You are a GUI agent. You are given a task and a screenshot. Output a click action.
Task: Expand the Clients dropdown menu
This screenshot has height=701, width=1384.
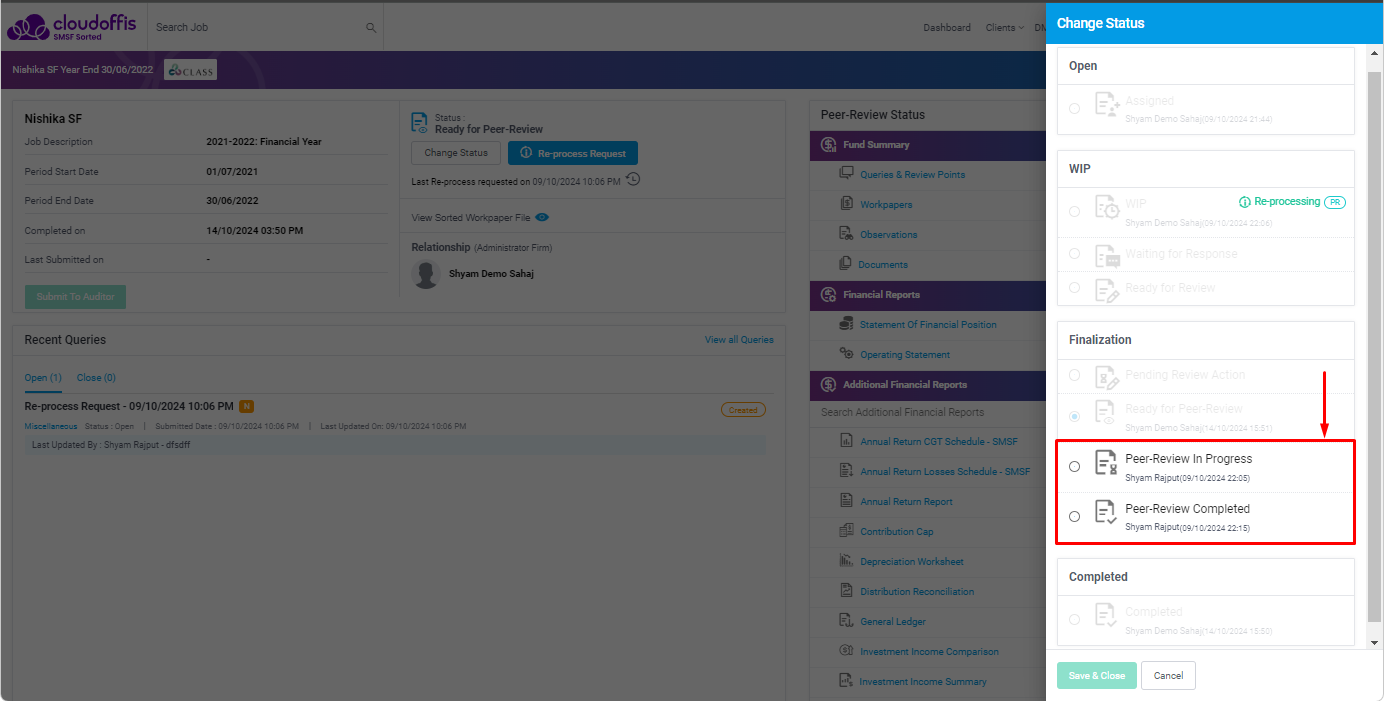pyautogui.click(x=1004, y=28)
